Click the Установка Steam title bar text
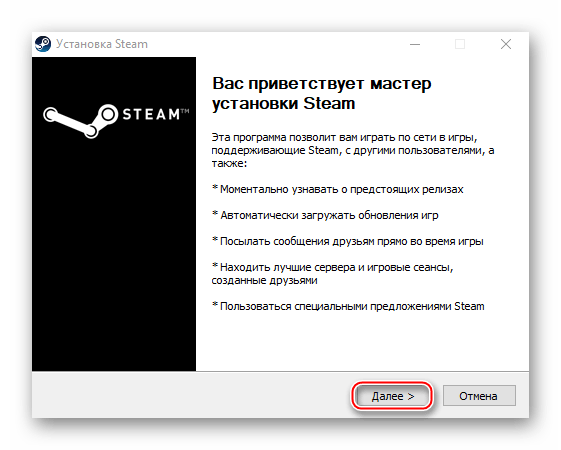The height and width of the screenshot is (450, 561). [x=102, y=44]
